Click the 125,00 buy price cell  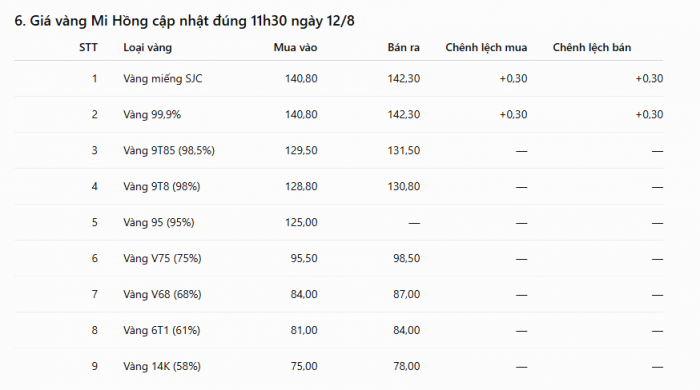coord(301,223)
